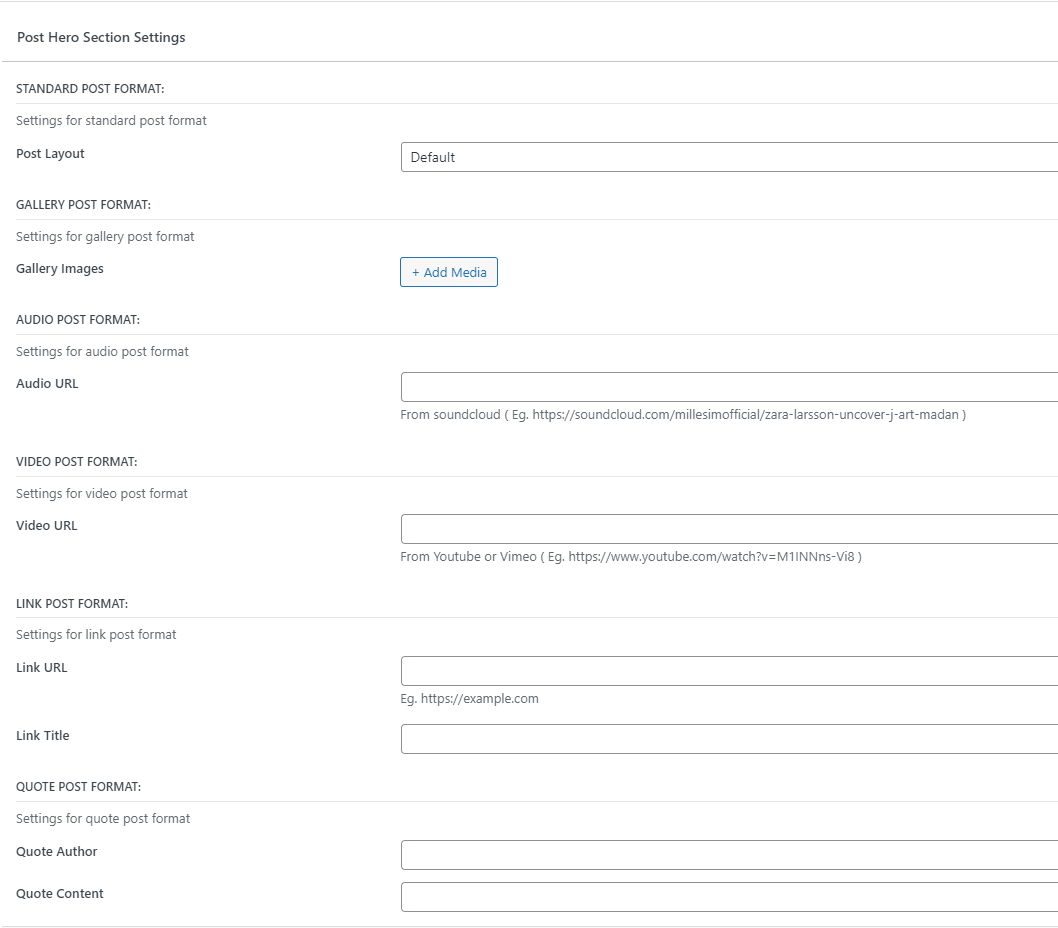
Task: Select the Link URL label
Action: [x=42, y=668]
